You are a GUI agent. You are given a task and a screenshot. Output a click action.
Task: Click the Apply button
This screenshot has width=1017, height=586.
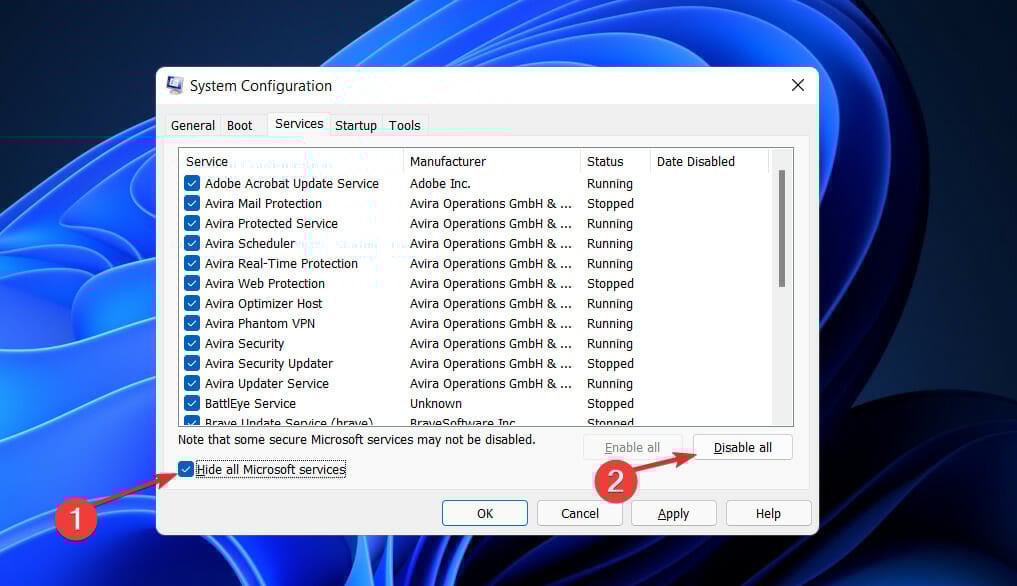673,513
